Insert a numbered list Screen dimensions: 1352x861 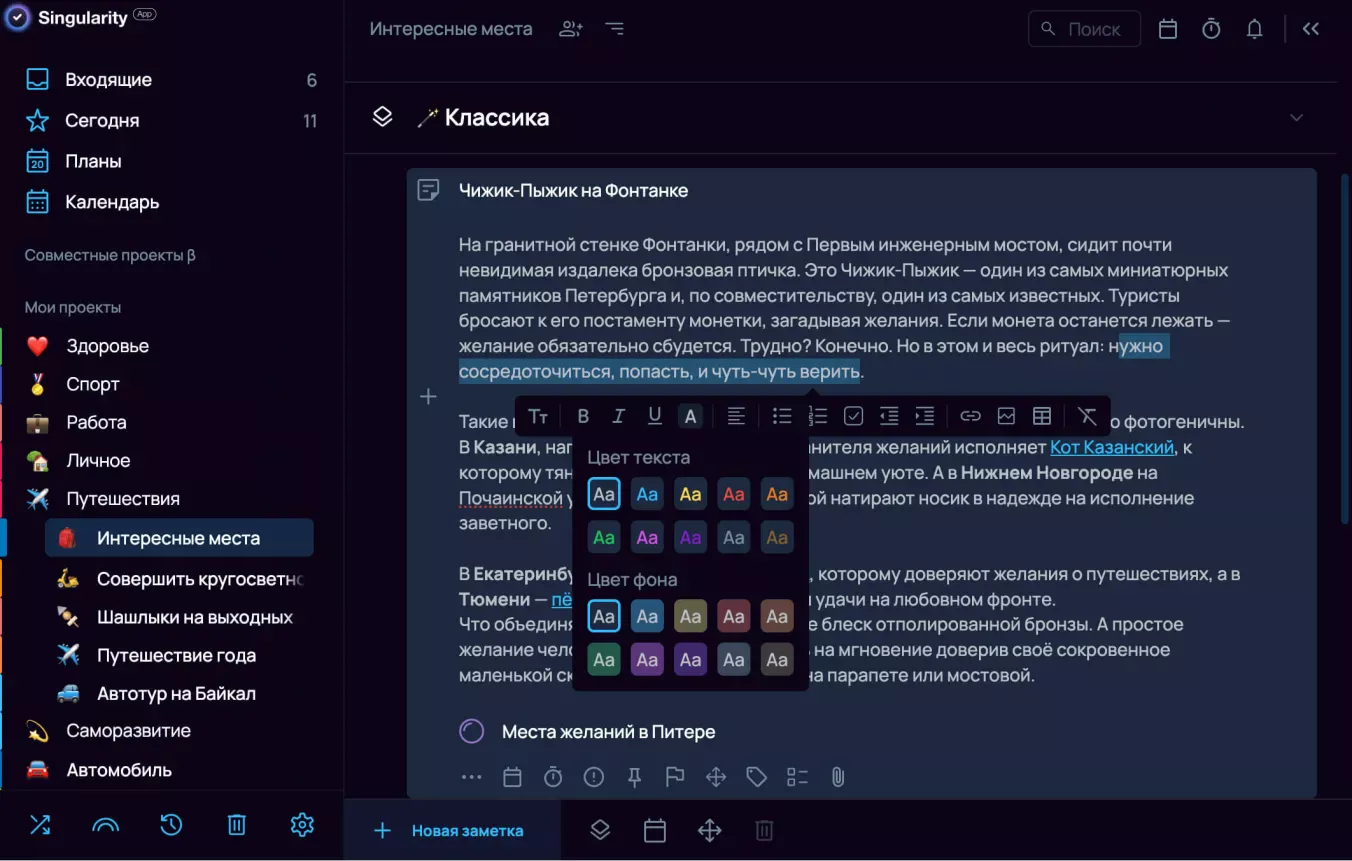(818, 416)
